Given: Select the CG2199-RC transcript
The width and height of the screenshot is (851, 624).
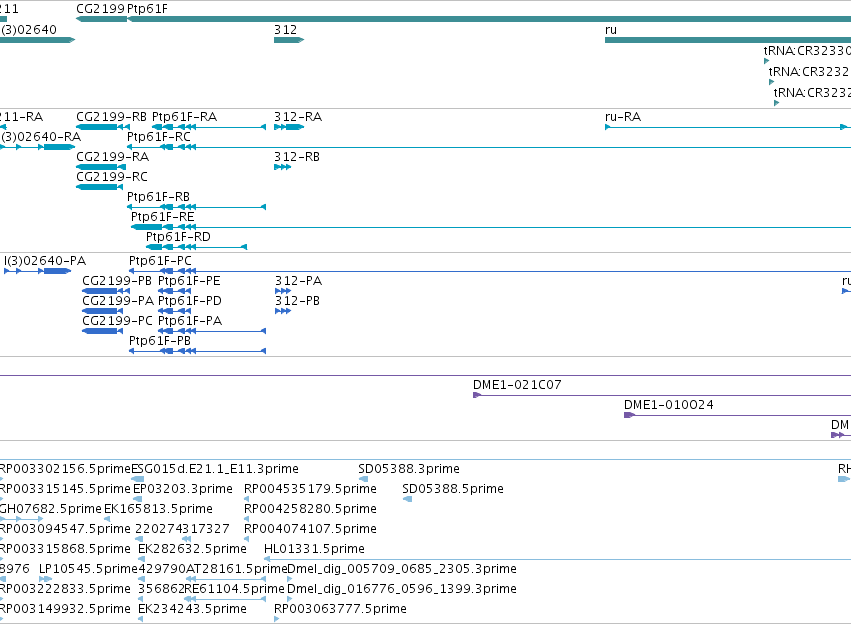Looking at the screenshot, I should tap(99, 187).
